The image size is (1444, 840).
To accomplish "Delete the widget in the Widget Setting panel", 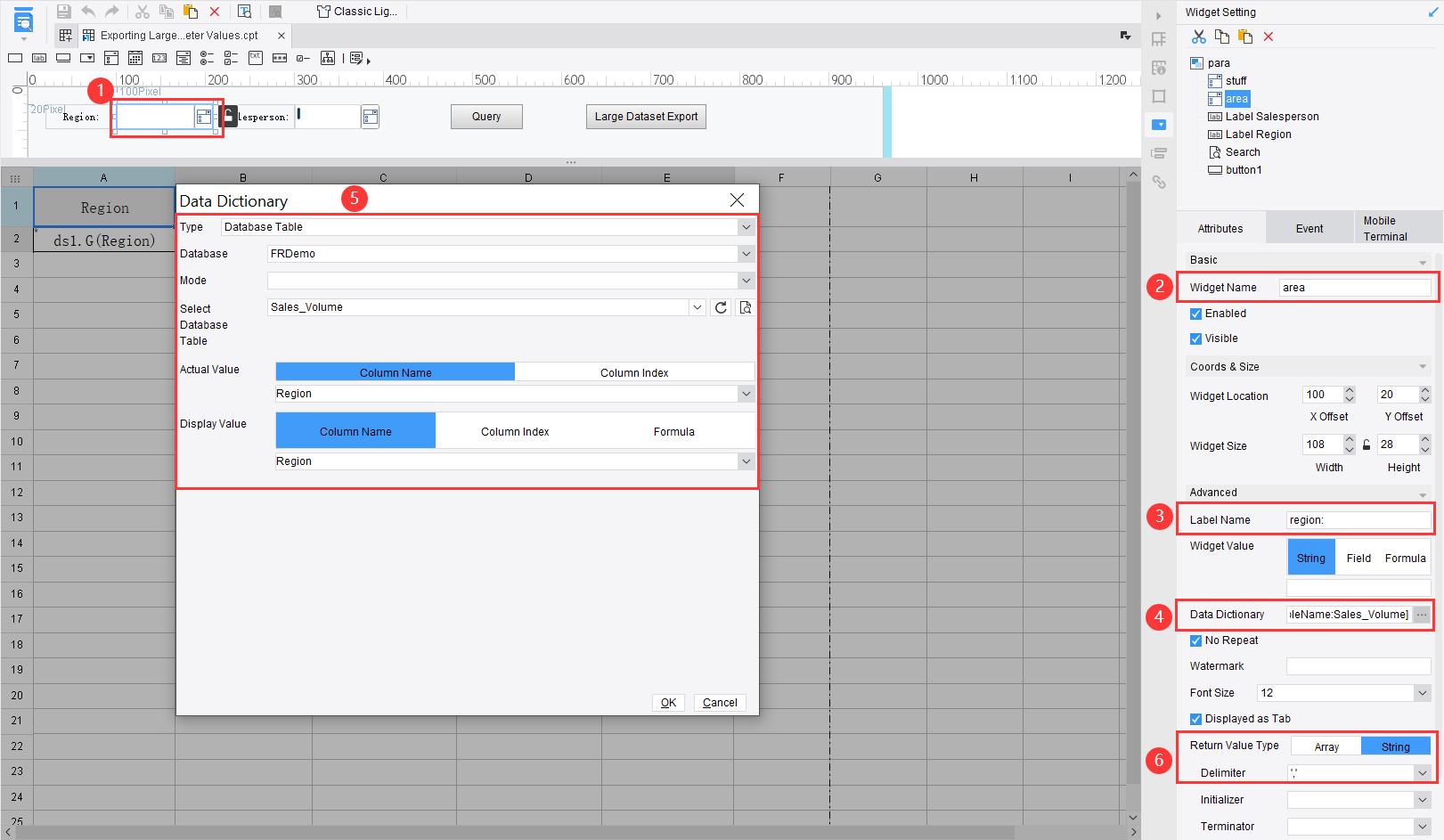I will pos(1269,37).
